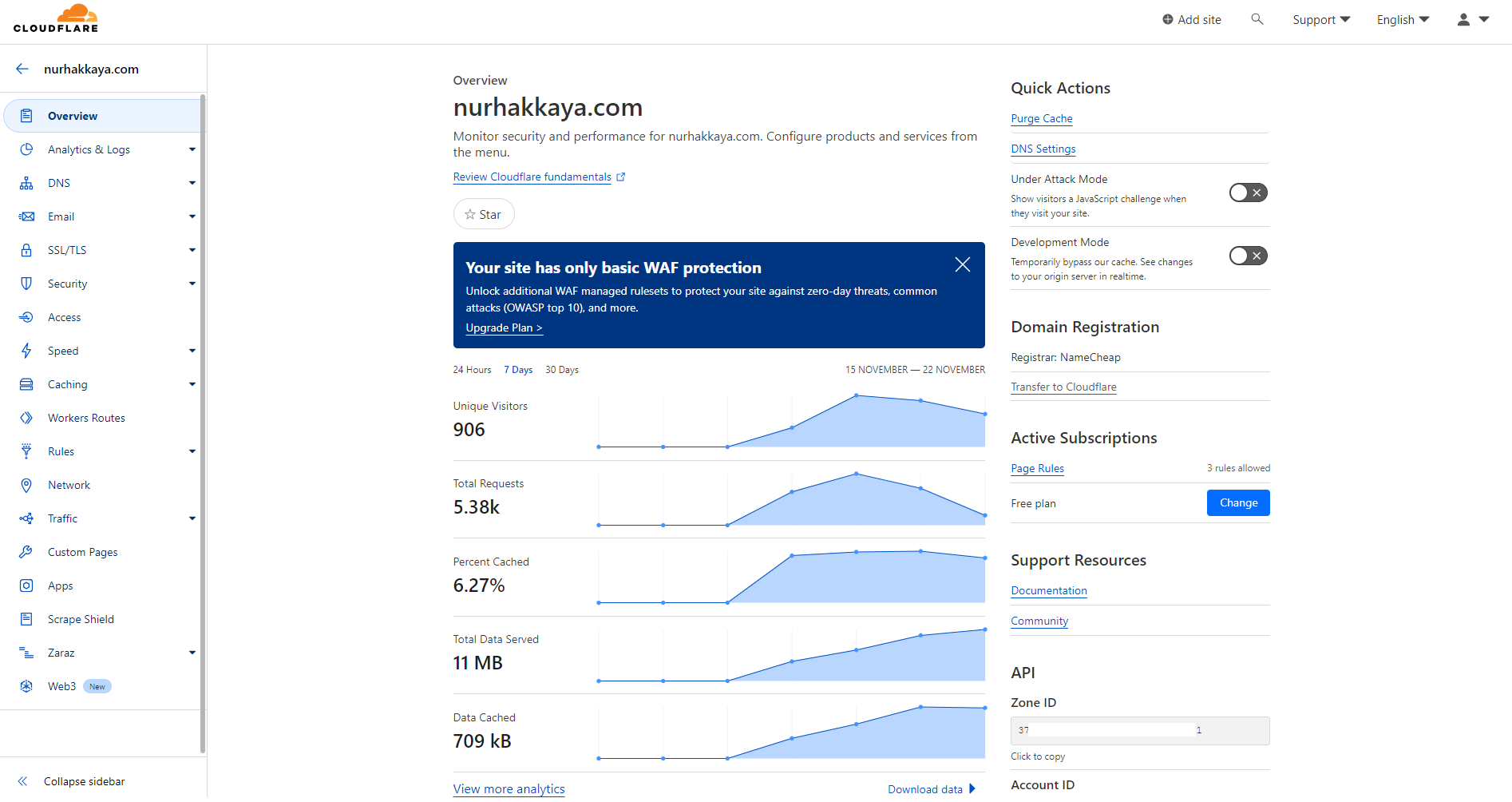Viewport: 1512px width, 802px height.
Task: Open the user account dropdown
Action: point(1473,19)
